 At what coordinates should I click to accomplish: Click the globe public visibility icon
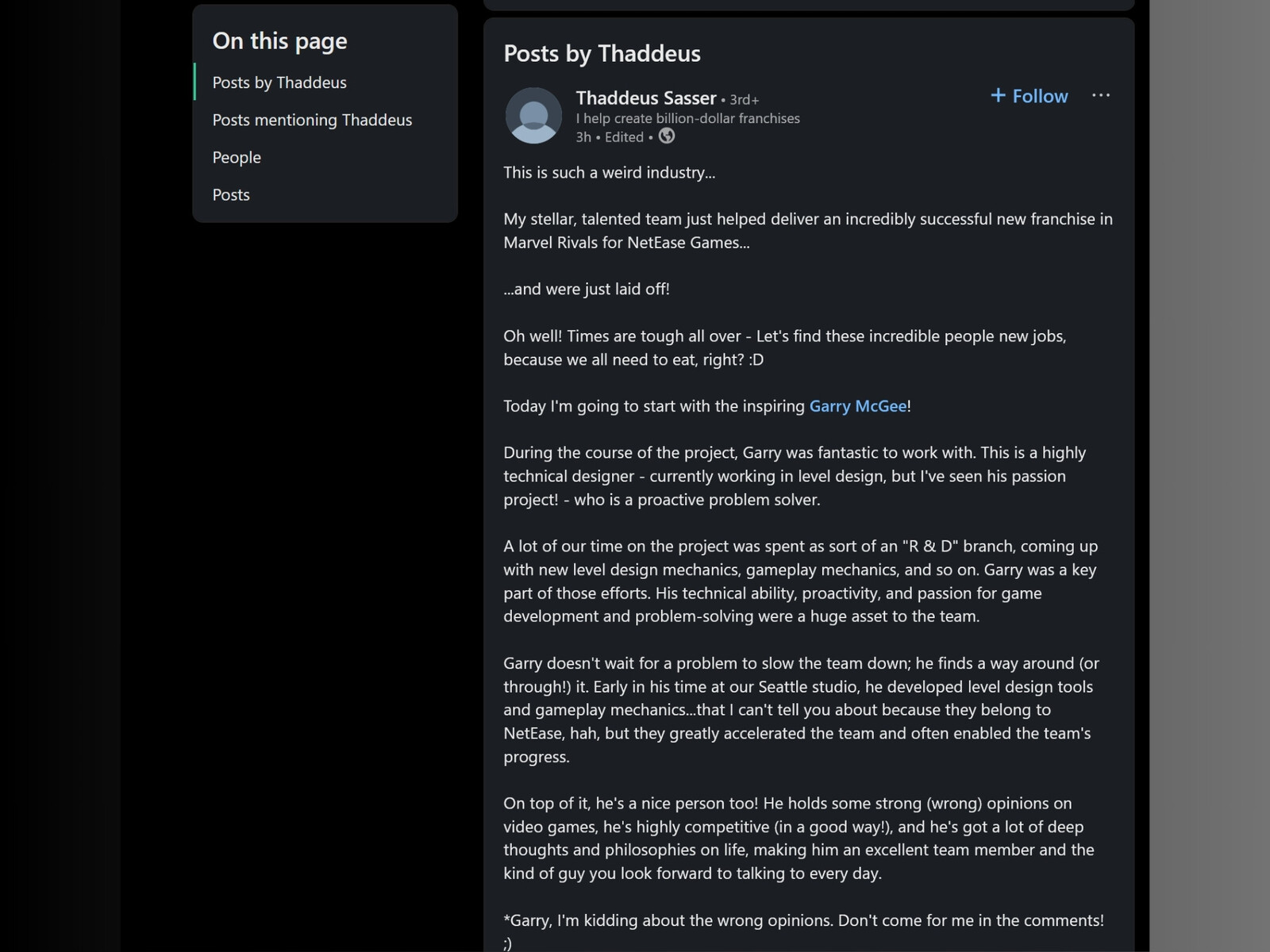click(667, 136)
